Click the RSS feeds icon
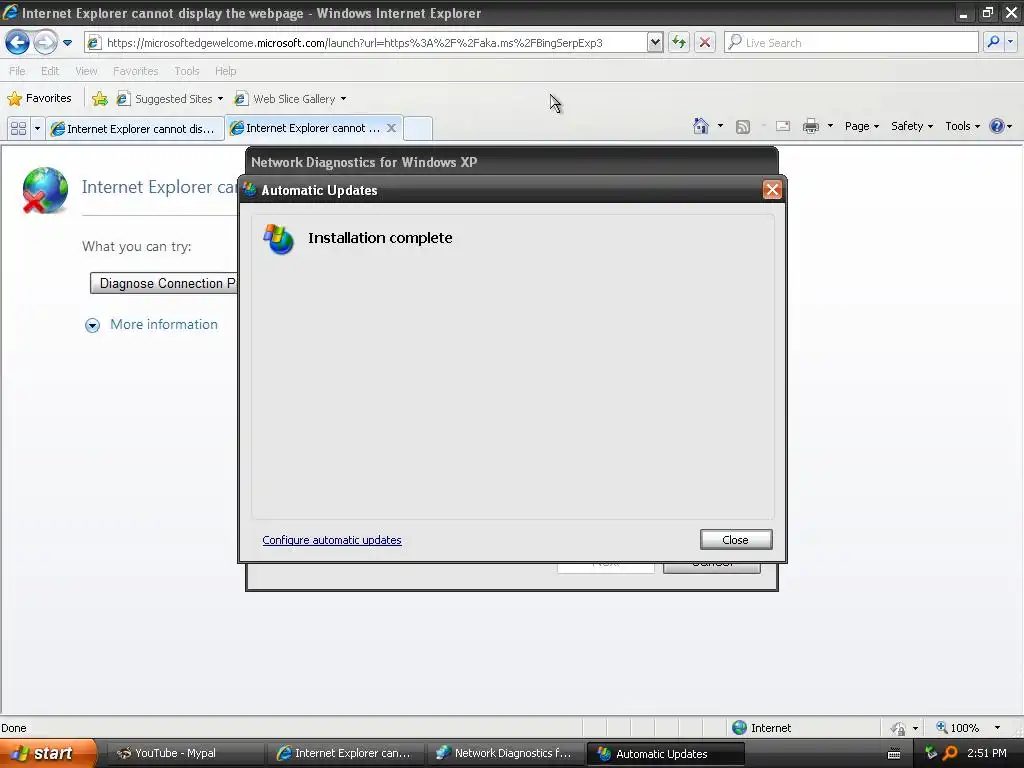The height and width of the screenshot is (768, 1024). [x=743, y=127]
